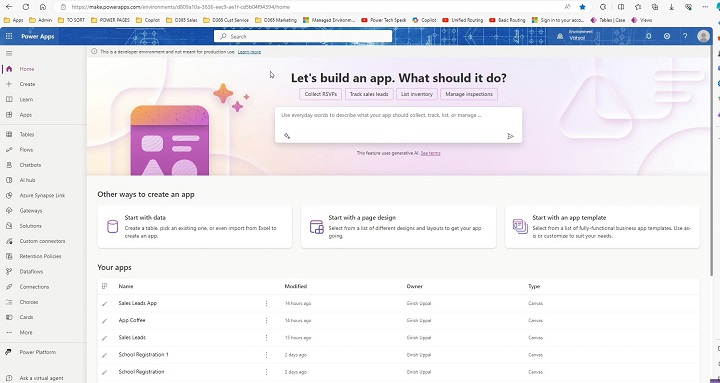
Task: Select the Start with an app template card
Action: click(x=602, y=227)
